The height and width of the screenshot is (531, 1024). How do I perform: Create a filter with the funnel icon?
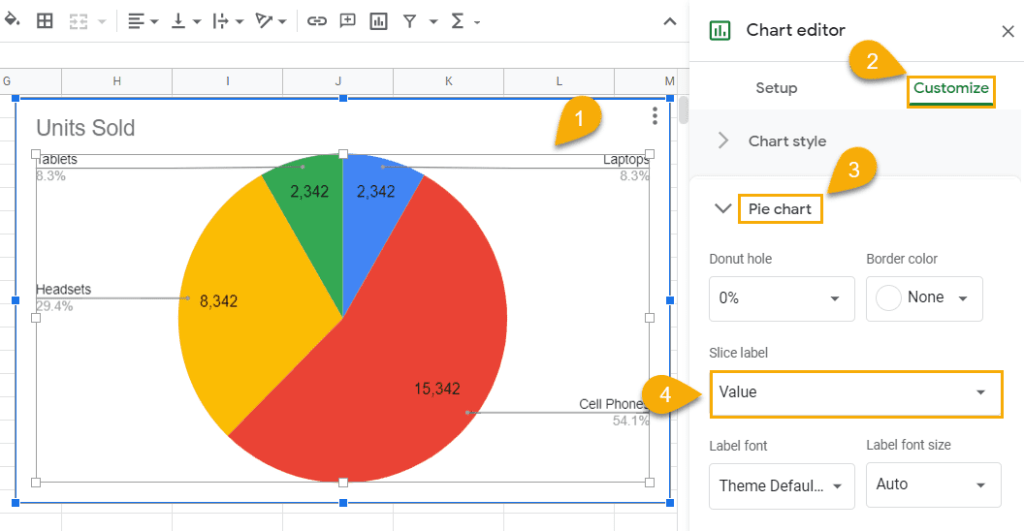[409, 22]
